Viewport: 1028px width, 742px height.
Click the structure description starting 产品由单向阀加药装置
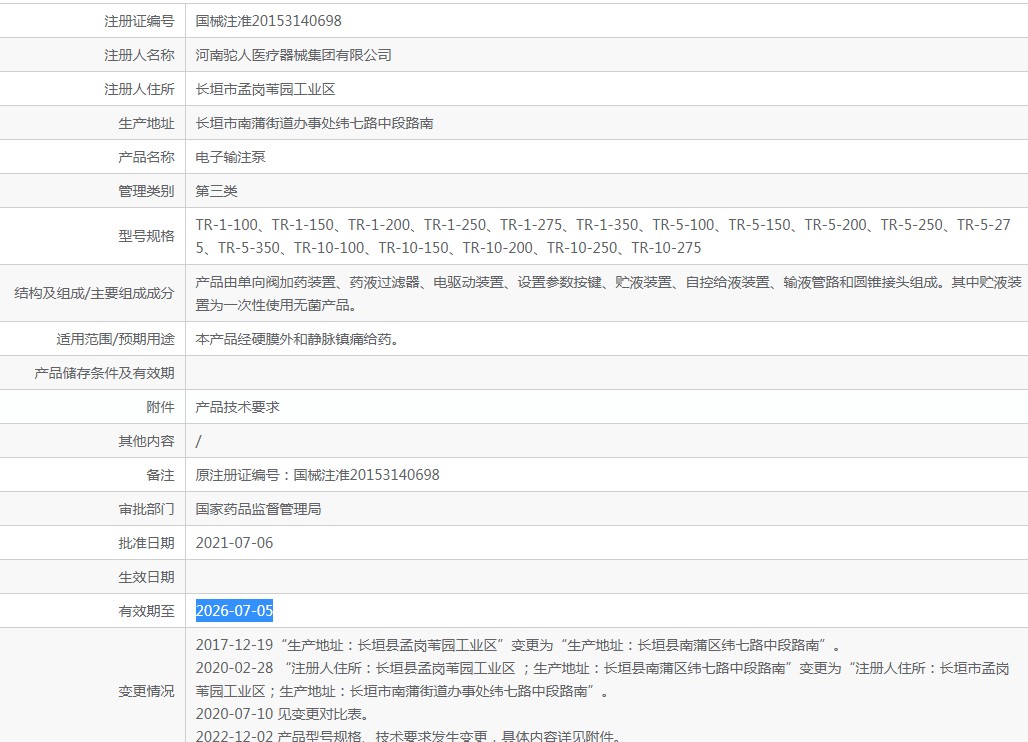(x=608, y=294)
